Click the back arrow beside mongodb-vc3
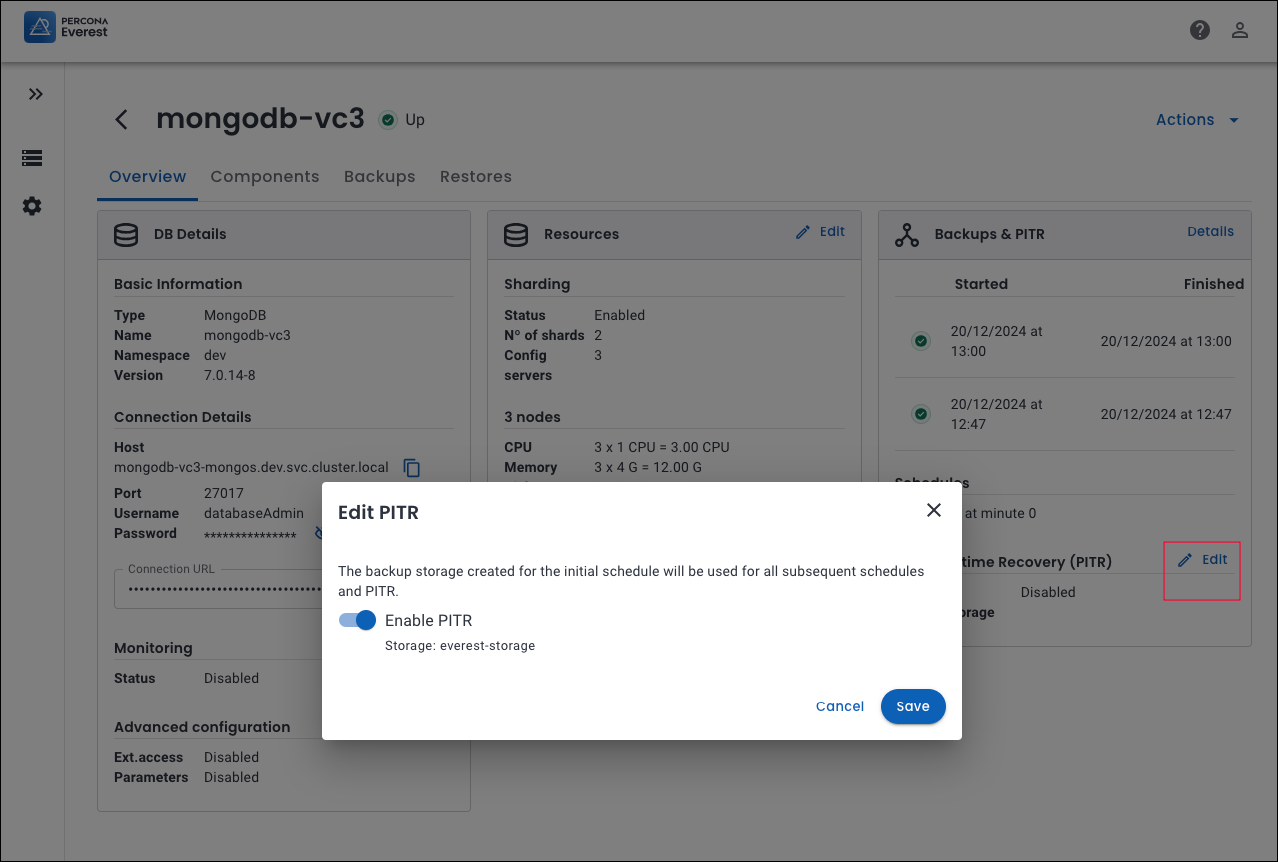 pyautogui.click(x=121, y=120)
